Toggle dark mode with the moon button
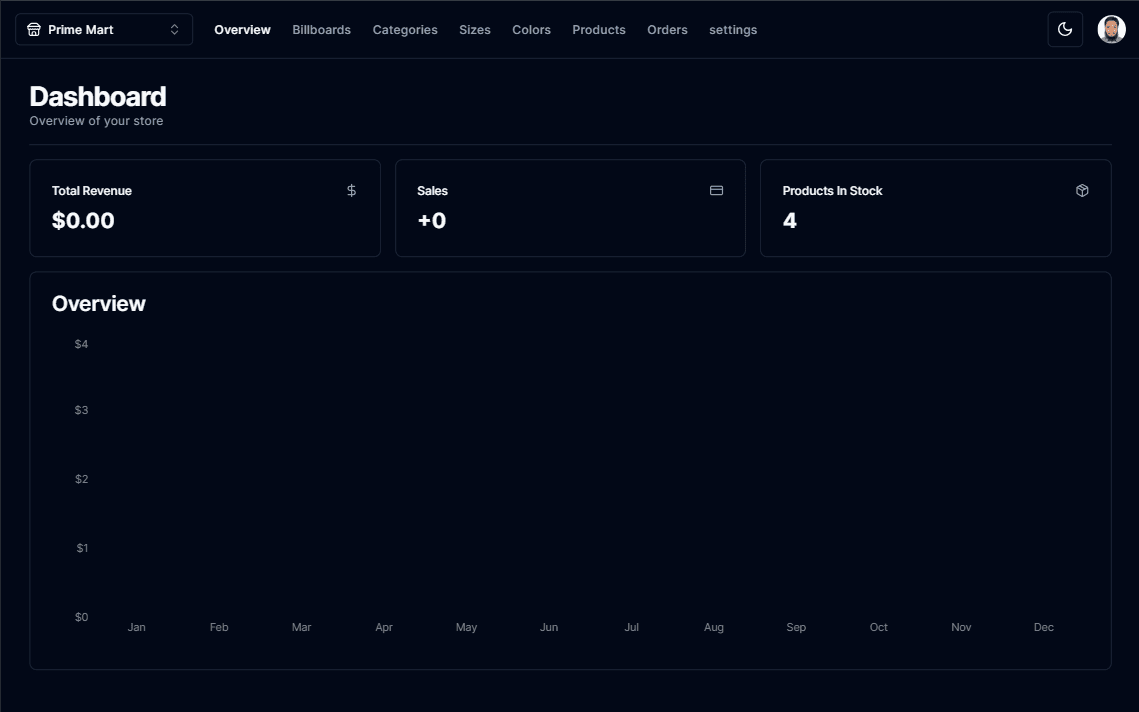 (1065, 30)
